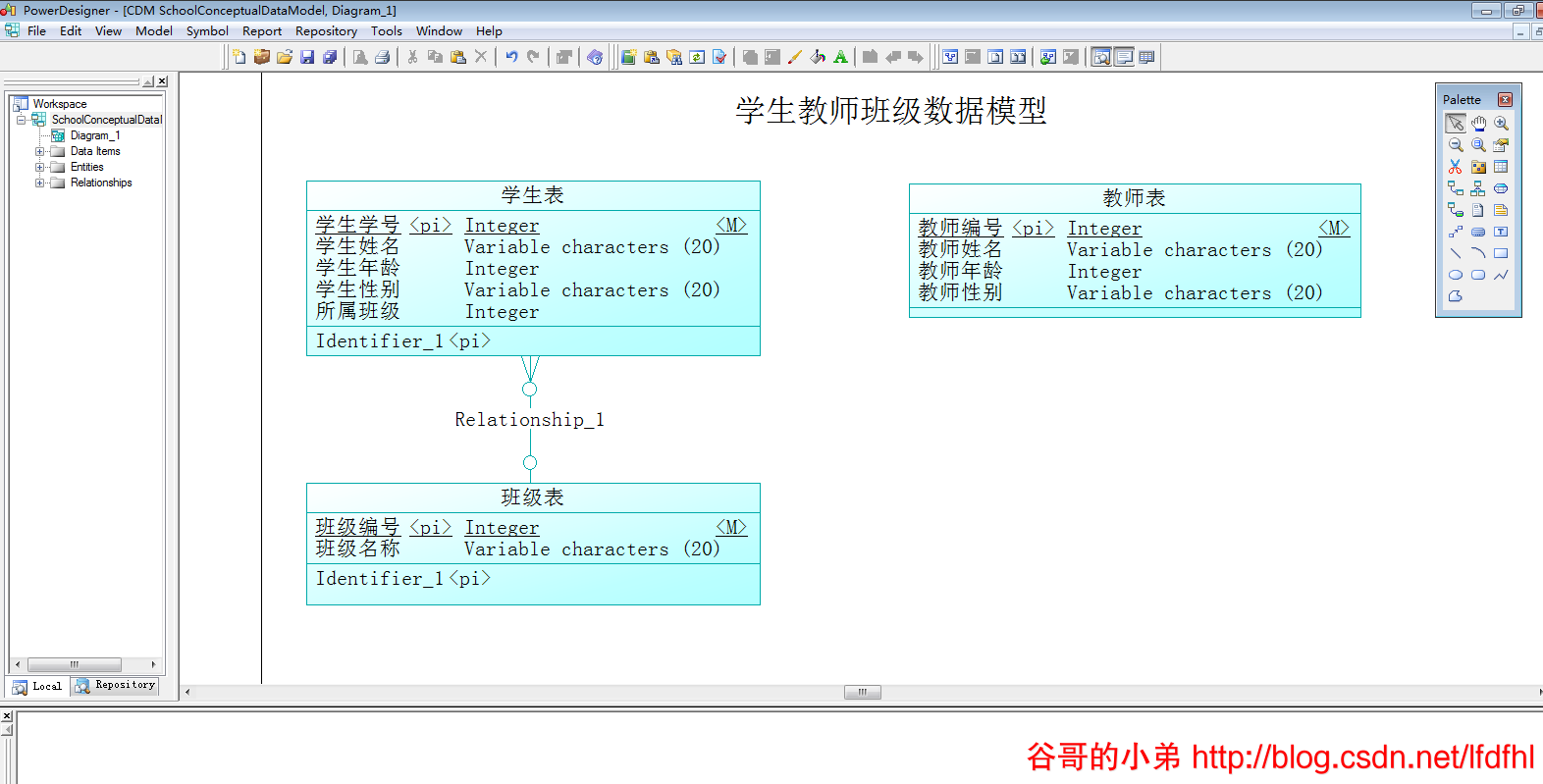Select the Grabber hand tool in the Palette
Image resolution: width=1543 pixels, height=784 pixels.
(1478, 124)
